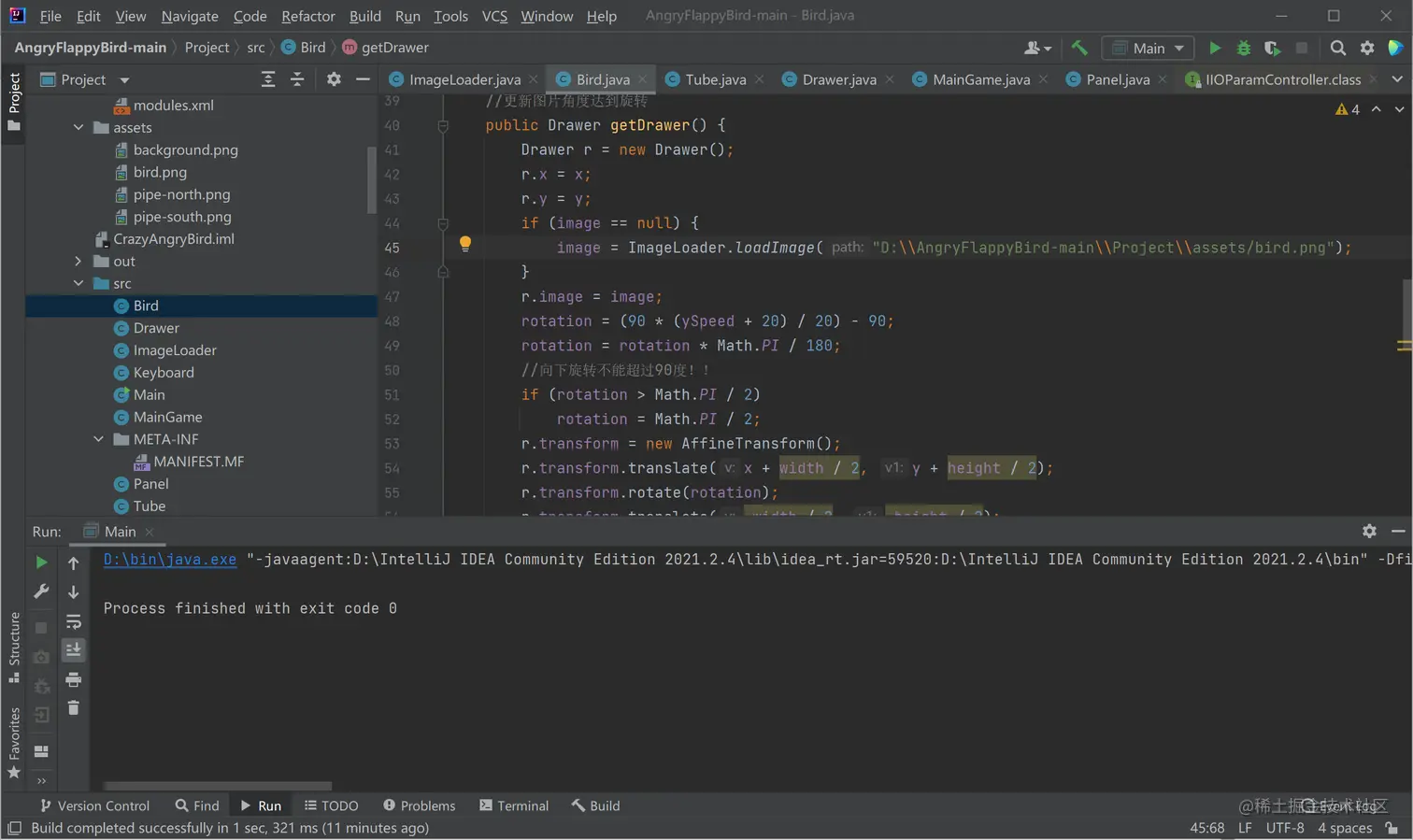1413x840 pixels.
Task: Click the Build project hammer icon
Action: (1079, 48)
